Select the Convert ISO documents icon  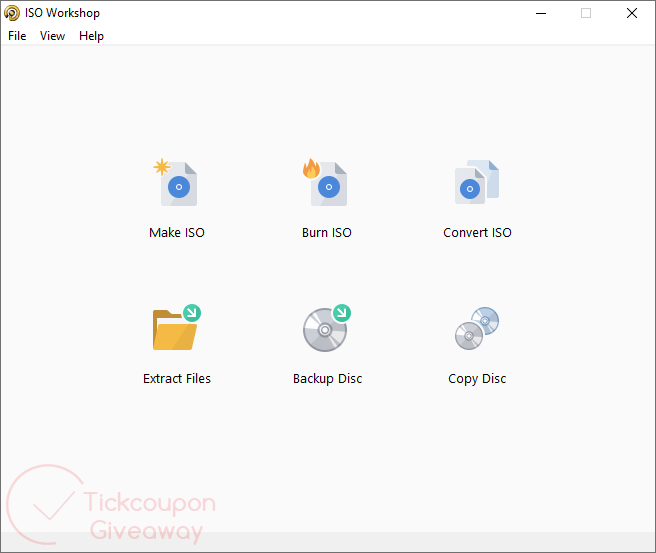[477, 182]
